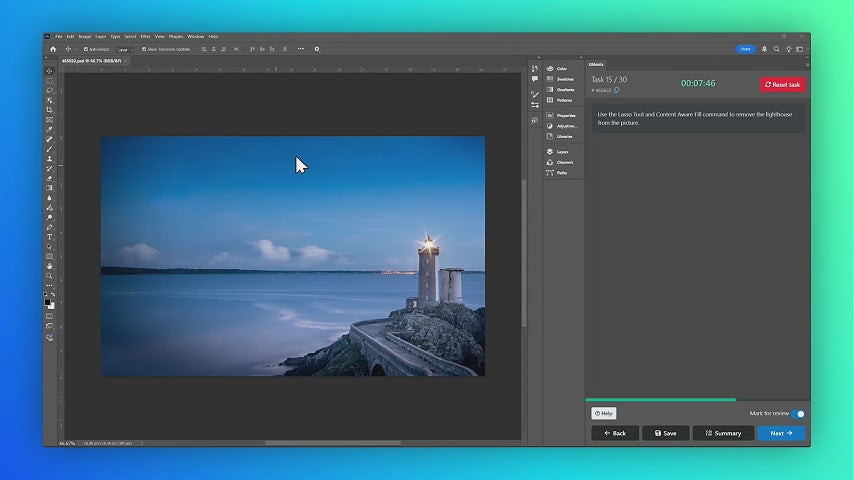The height and width of the screenshot is (480, 854).
Task: Activate the Zoom tool in the toolbar
Action: pyautogui.click(x=49, y=275)
